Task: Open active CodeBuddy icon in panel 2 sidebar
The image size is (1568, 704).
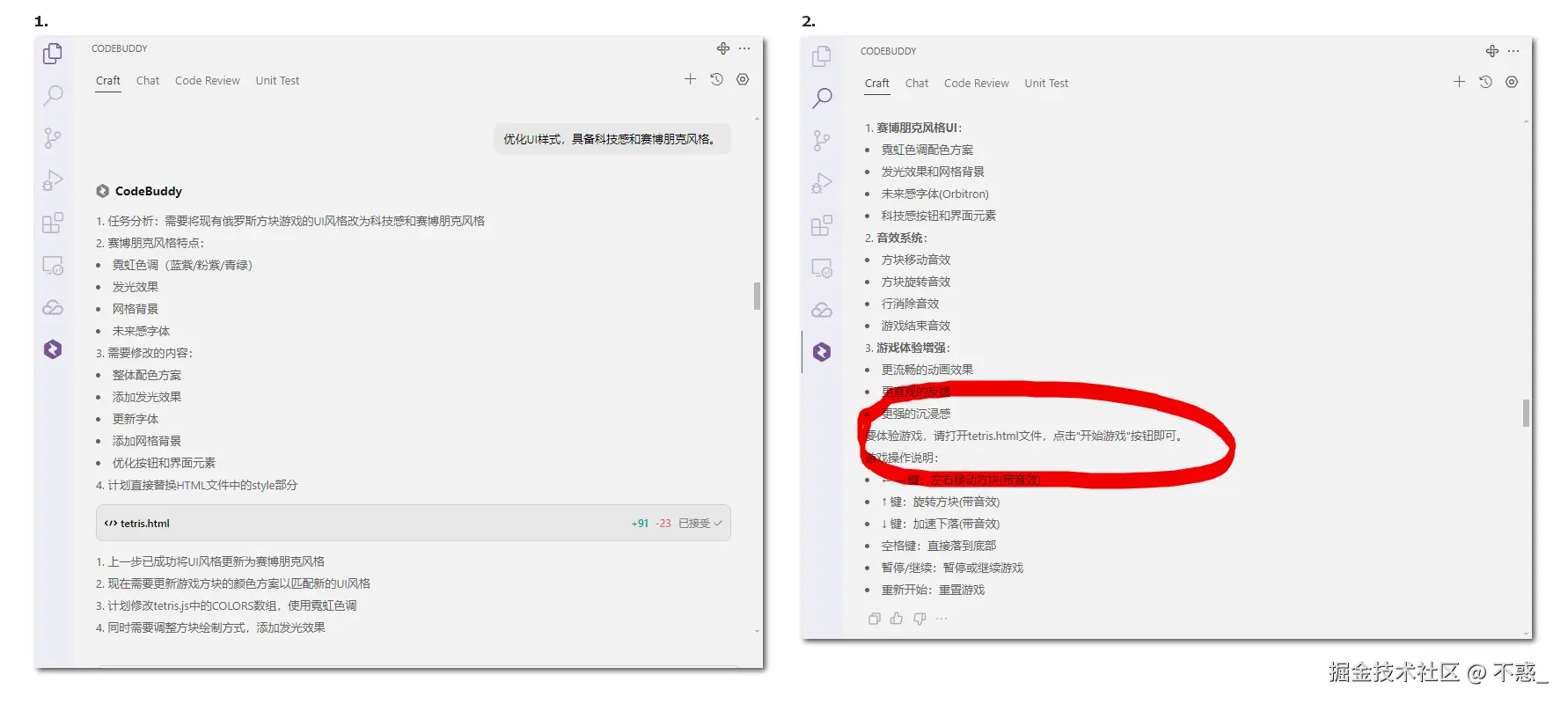Action: coord(822,352)
